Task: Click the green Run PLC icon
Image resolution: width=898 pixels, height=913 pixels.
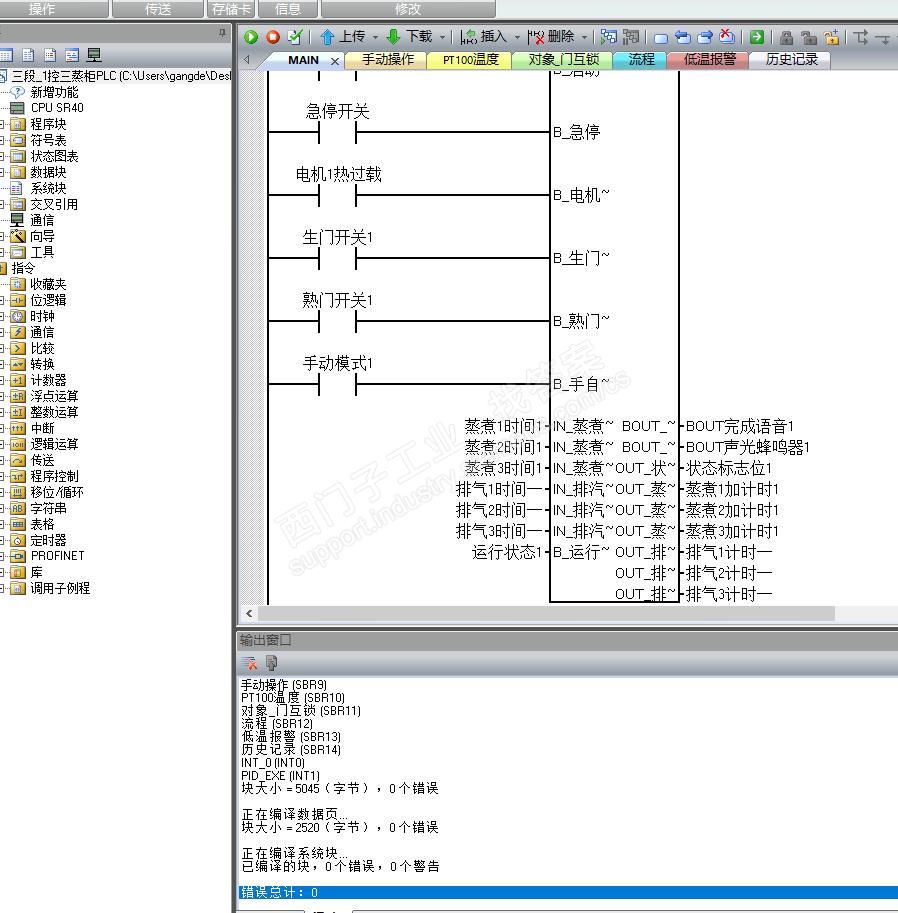Action: [x=251, y=37]
